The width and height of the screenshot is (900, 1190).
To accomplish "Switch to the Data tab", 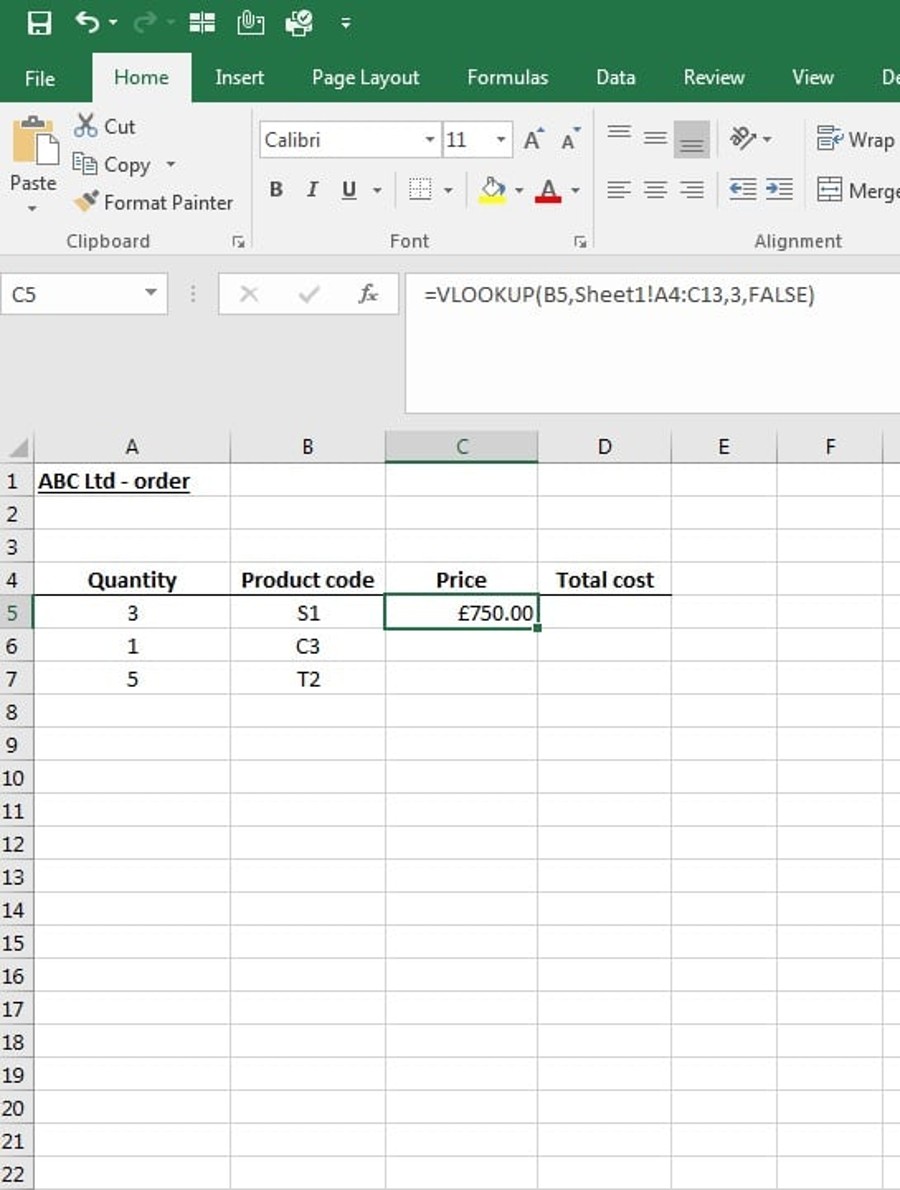I will (x=615, y=77).
